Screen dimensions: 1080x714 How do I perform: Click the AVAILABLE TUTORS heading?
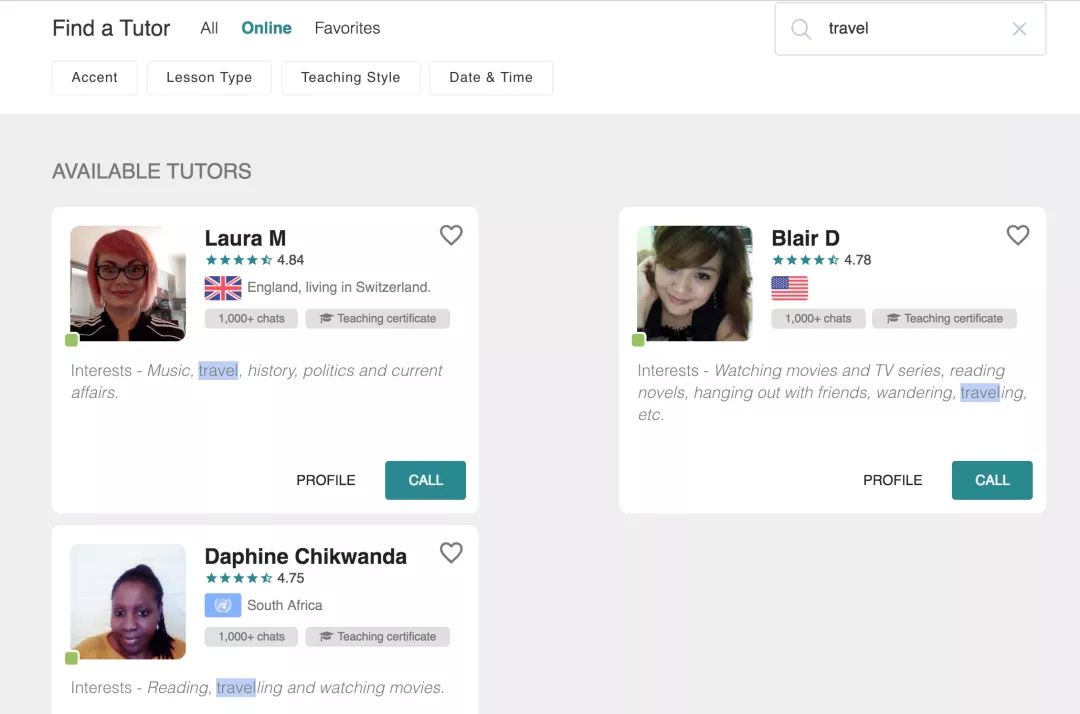pyautogui.click(x=152, y=171)
